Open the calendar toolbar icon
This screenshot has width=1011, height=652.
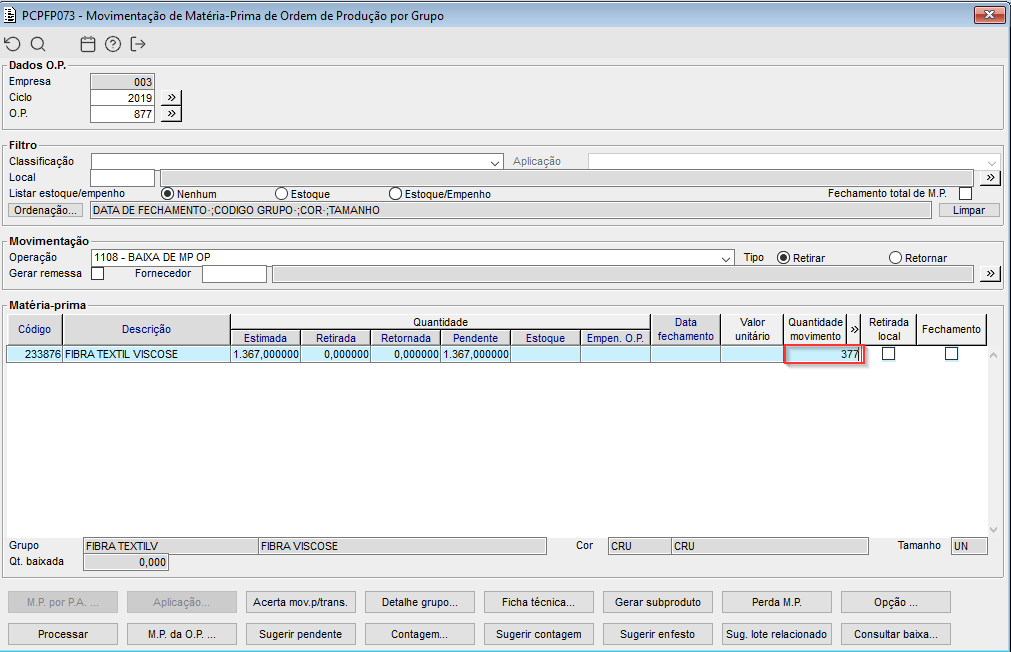[x=88, y=44]
